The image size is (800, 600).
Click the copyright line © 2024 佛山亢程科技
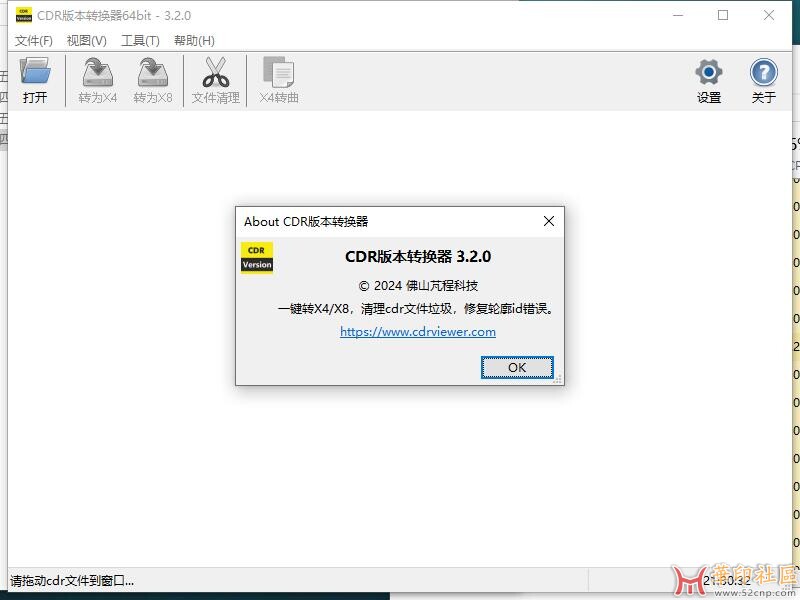tap(418, 286)
